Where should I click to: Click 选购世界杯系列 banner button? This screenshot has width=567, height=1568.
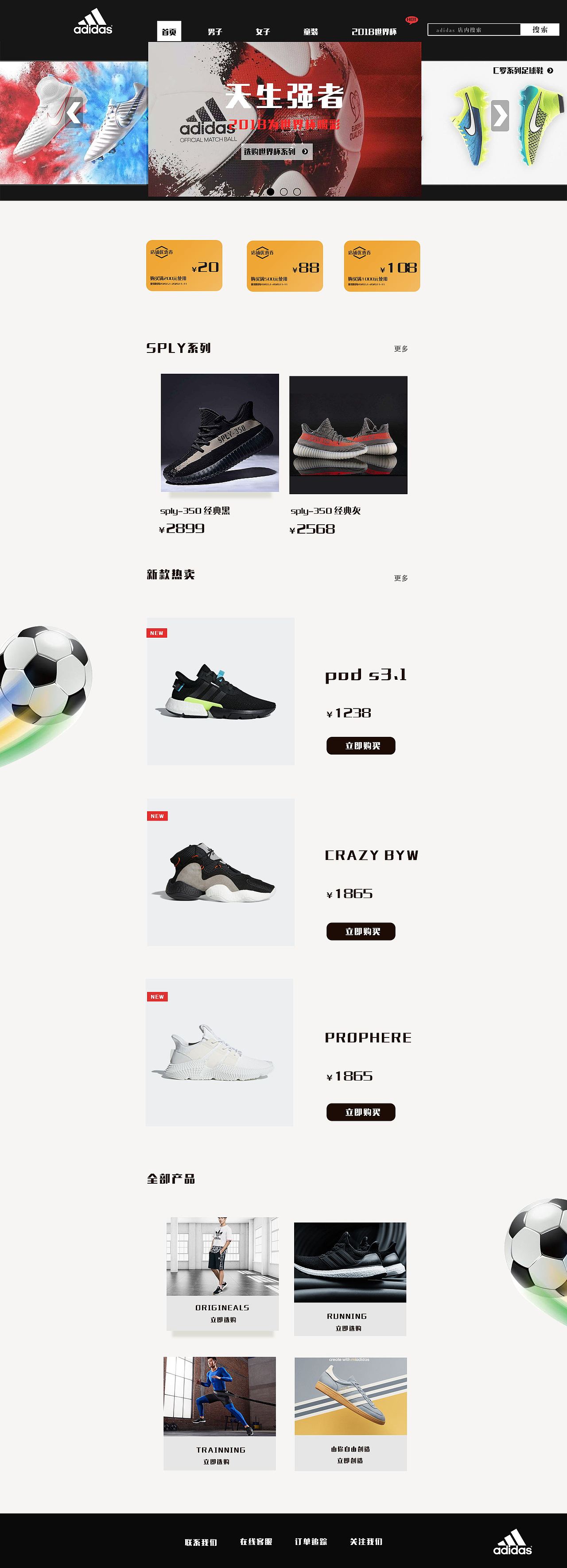coord(277,151)
